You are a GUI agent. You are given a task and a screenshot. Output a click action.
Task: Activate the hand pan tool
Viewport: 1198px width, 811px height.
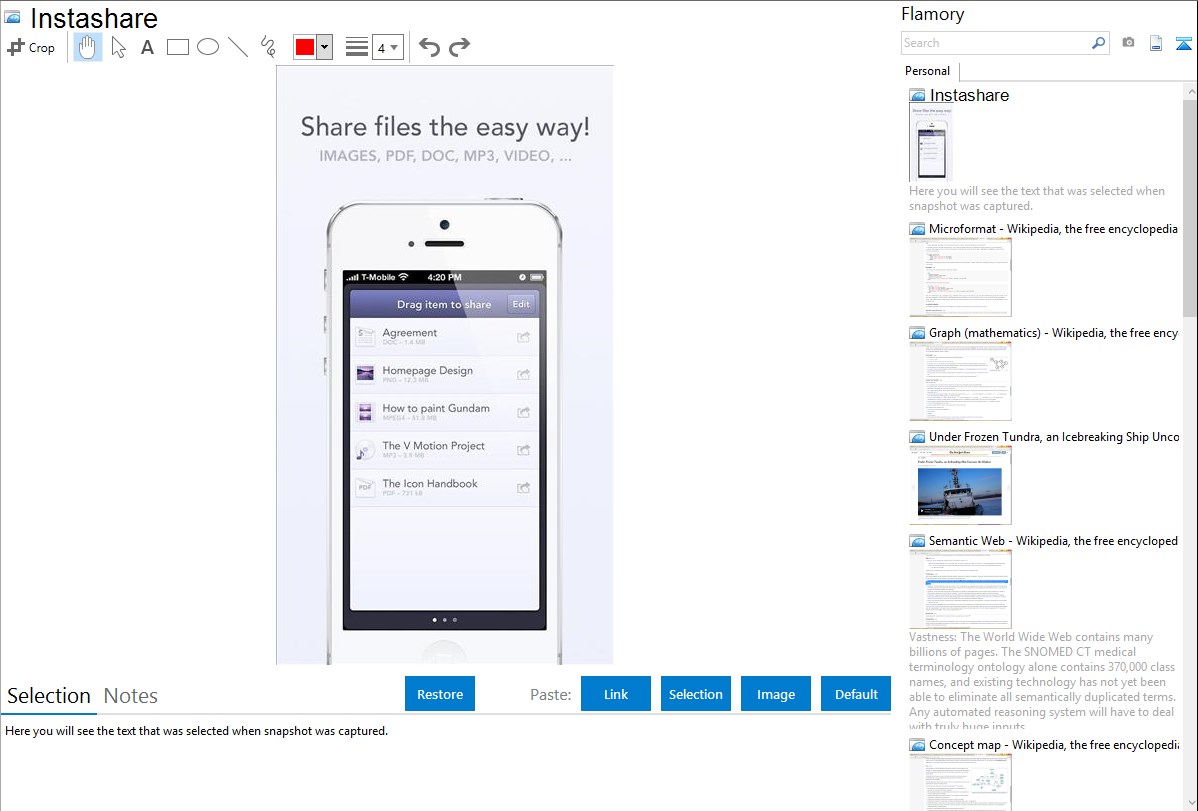click(x=88, y=47)
